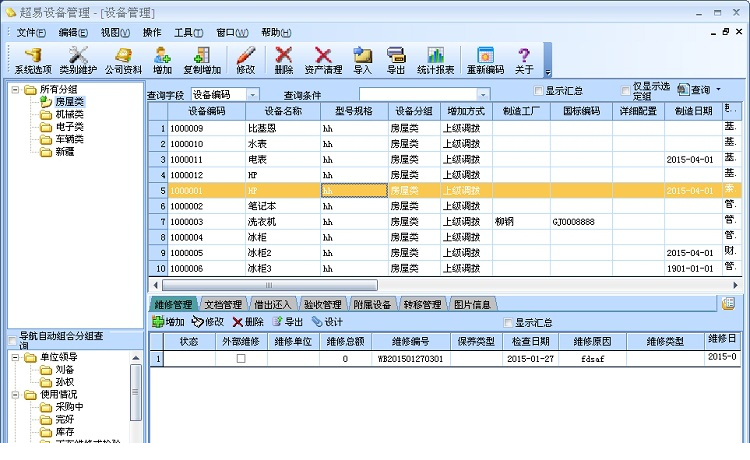Collapse the 使用情况 tree node

15,395
